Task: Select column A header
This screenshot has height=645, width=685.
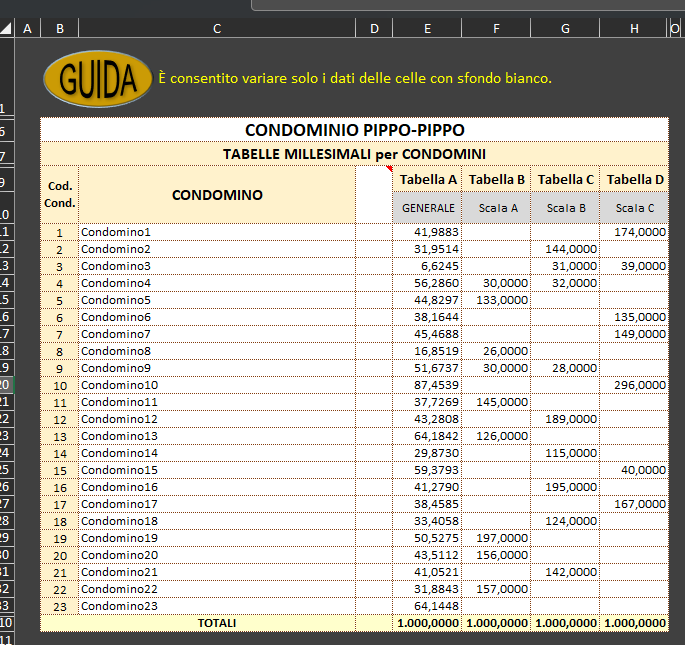Action: (27, 28)
